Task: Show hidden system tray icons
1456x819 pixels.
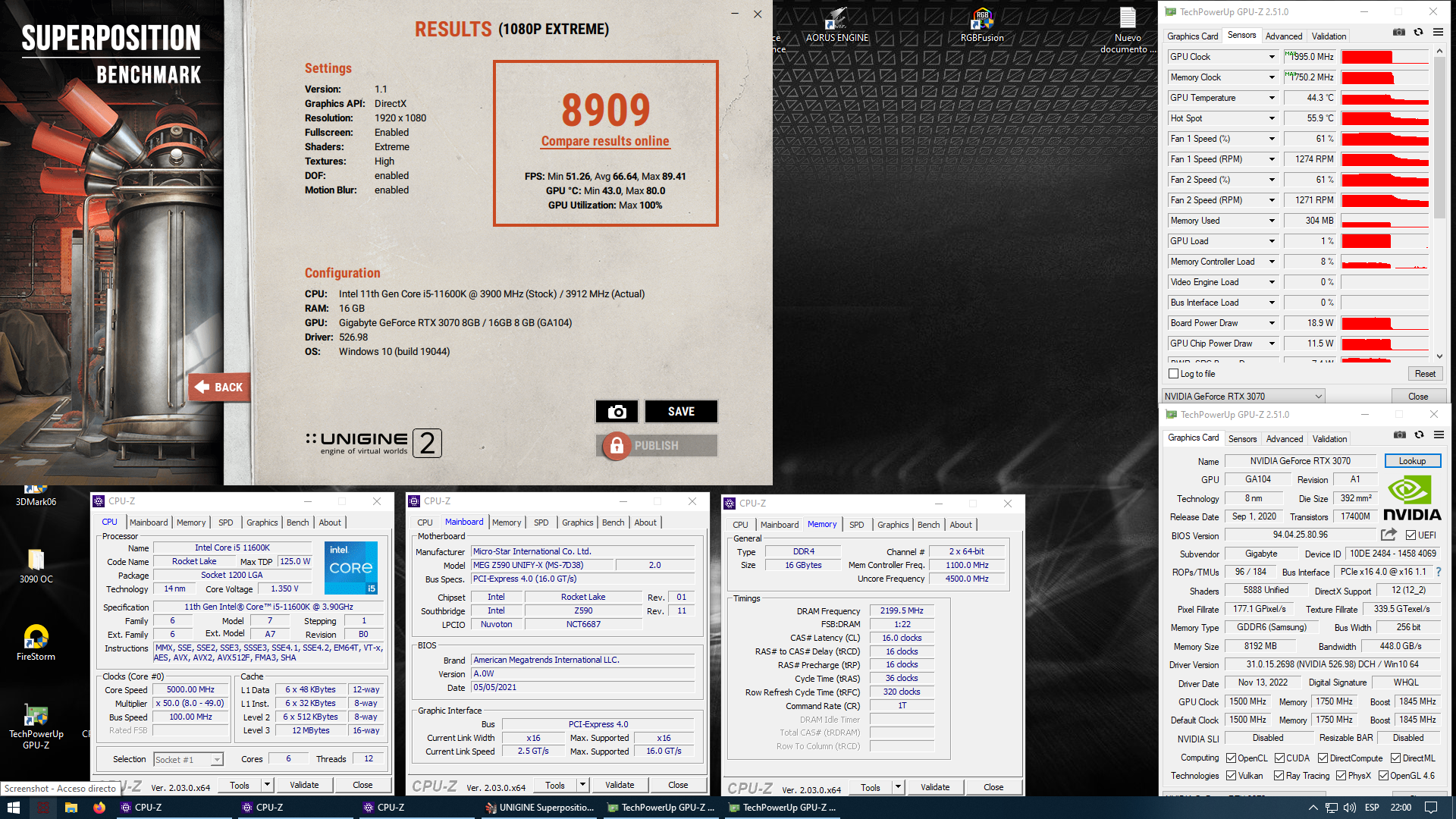Action: tap(1313, 808)
